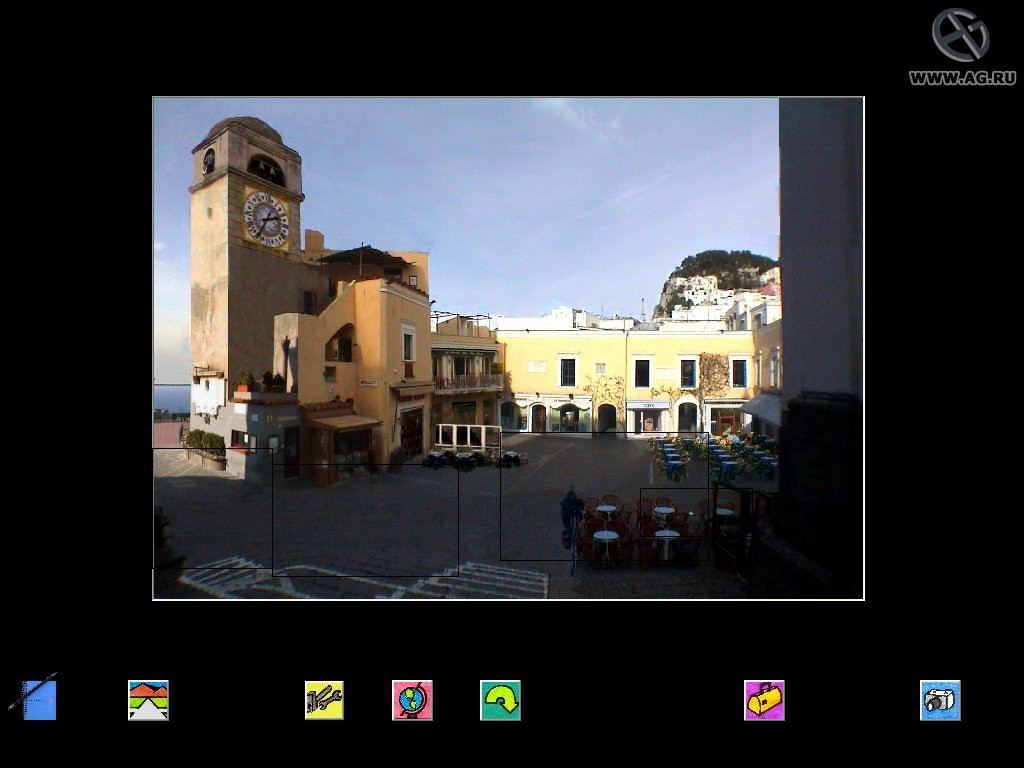Click the bicycle parked near the café chairs
Viewport: 1024px width, 768px height.
572,529
